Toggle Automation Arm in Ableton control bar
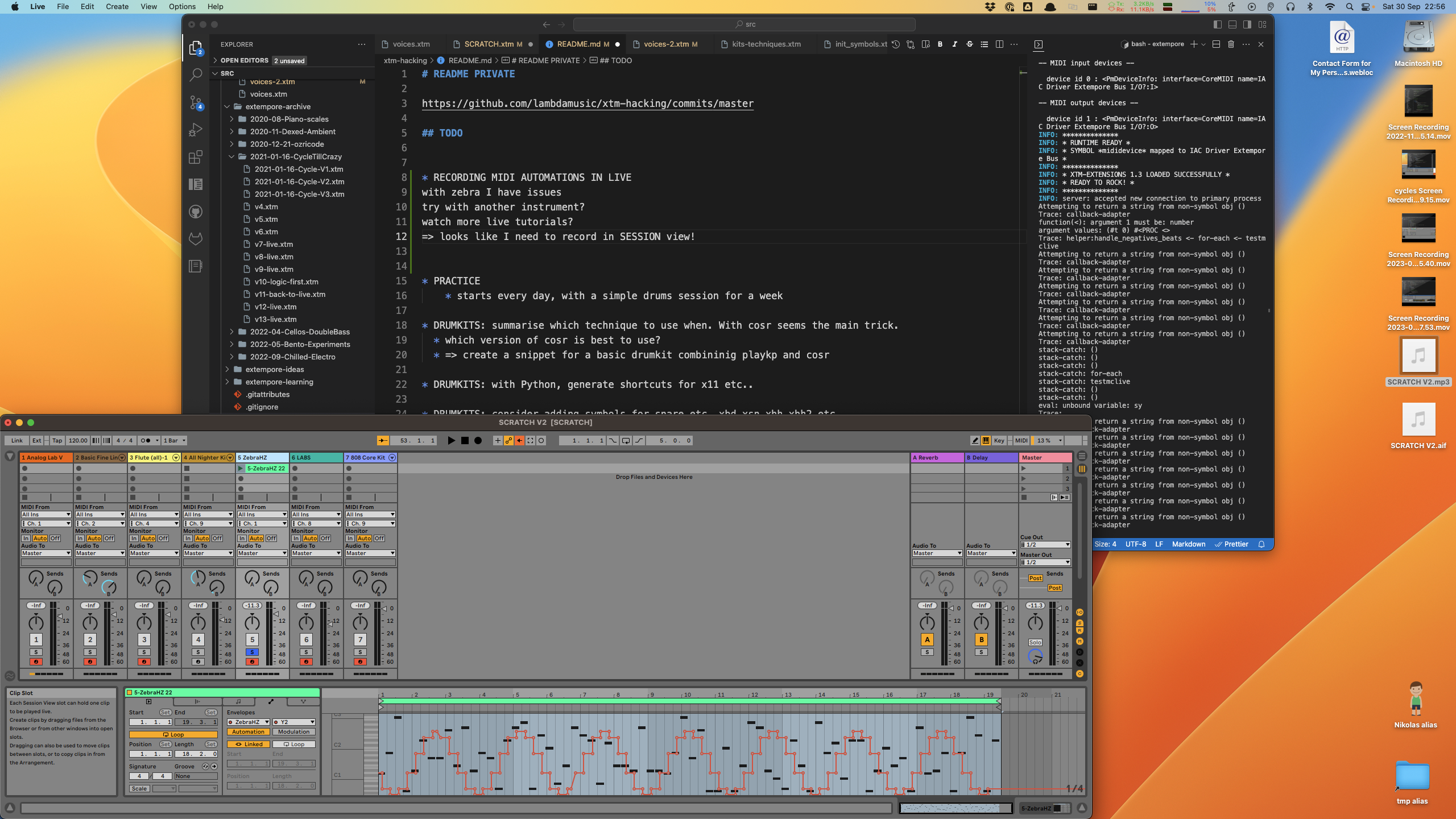Image resolution: width=1456 pixels, height=819 pixels. click(x=509, y=440)
